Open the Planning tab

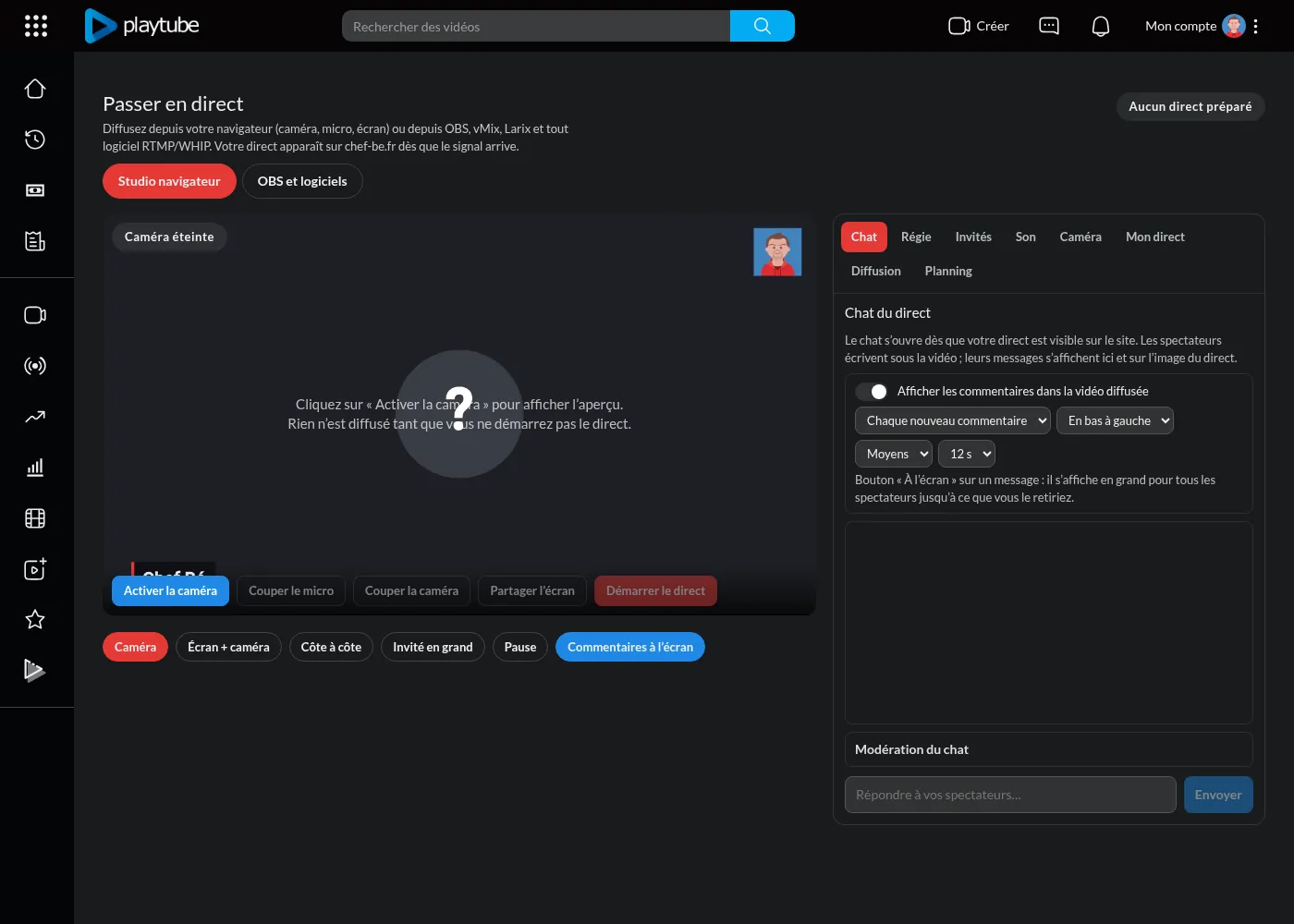click(948, 271)
